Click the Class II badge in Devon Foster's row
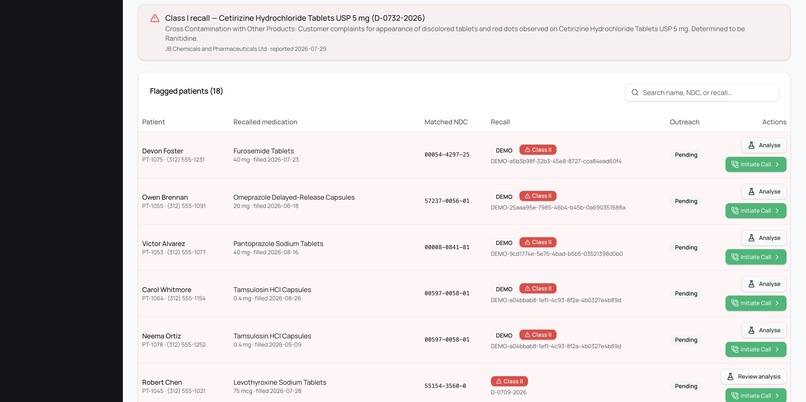This screenshot has height=402, width=806. tap(538, 150)
